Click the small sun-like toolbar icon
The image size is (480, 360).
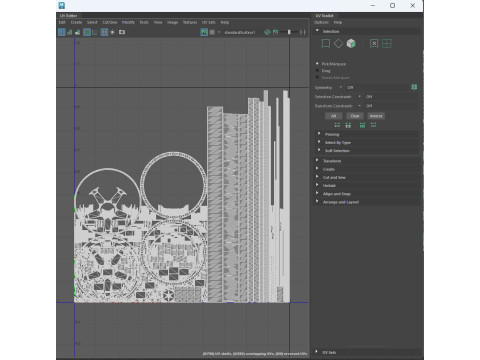[113, 32]
